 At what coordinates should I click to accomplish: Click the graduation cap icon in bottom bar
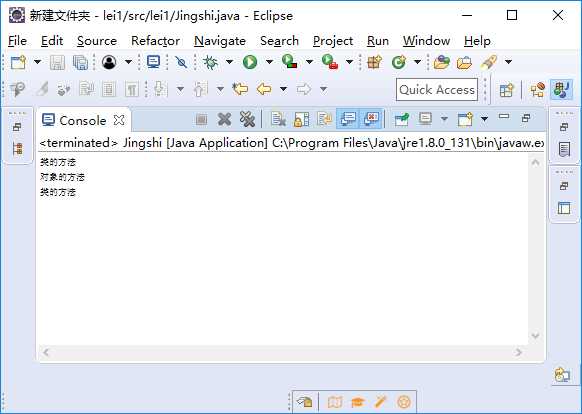pos(358,402)
